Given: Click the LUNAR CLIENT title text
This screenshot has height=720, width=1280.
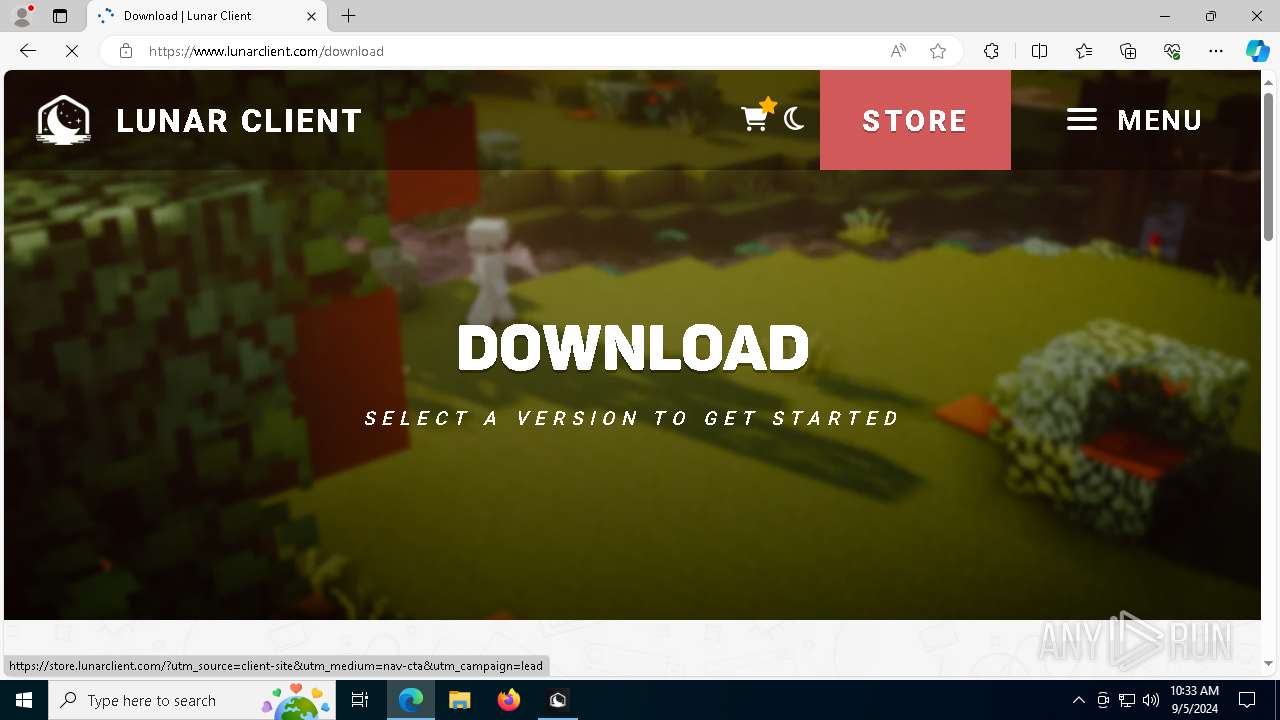Looking at the screenshot, I should [x=239, y=121].
